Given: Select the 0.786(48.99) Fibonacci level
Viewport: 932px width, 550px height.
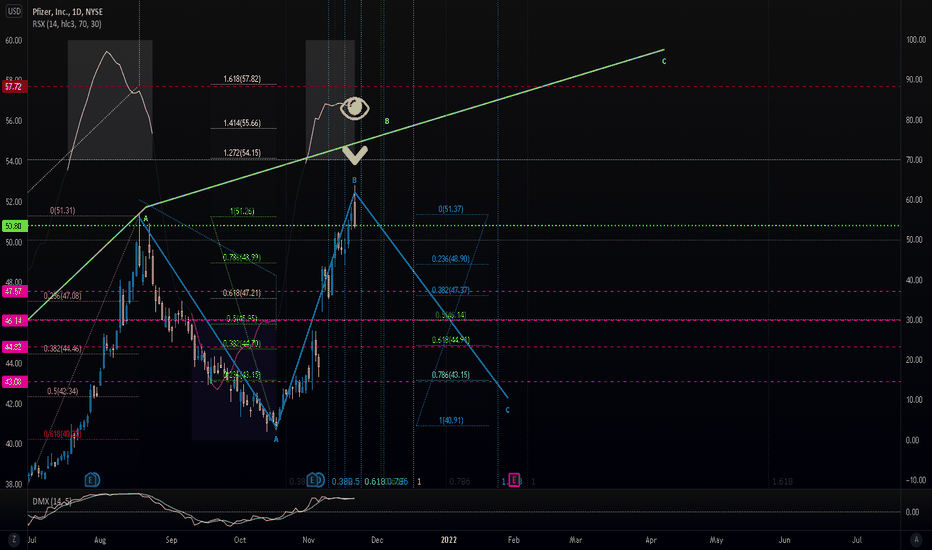Looking at the screenshot, I should click(241, 257).
